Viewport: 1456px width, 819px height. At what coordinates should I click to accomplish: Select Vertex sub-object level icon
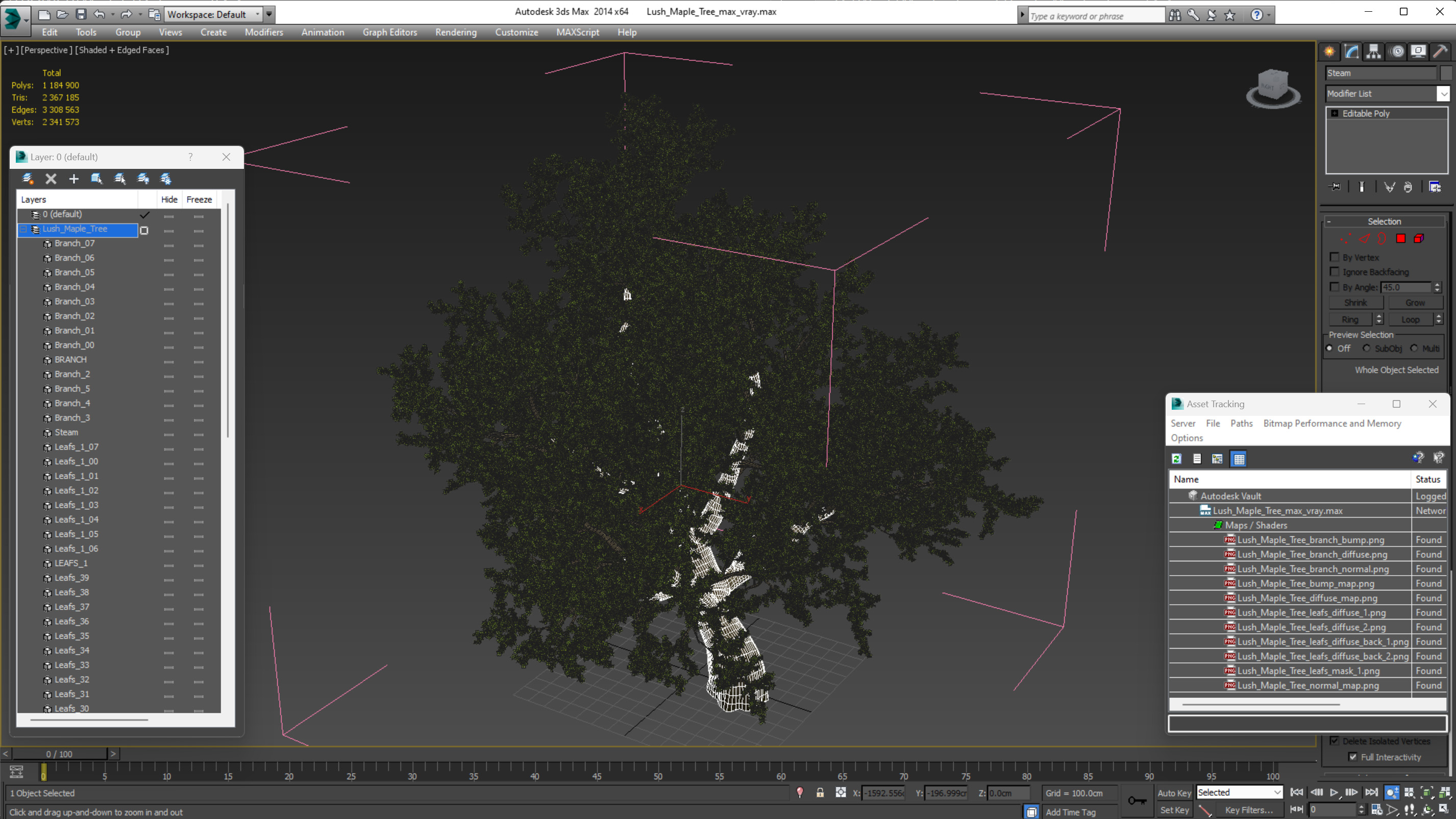pyautogui.click(x=1346, y=238)
